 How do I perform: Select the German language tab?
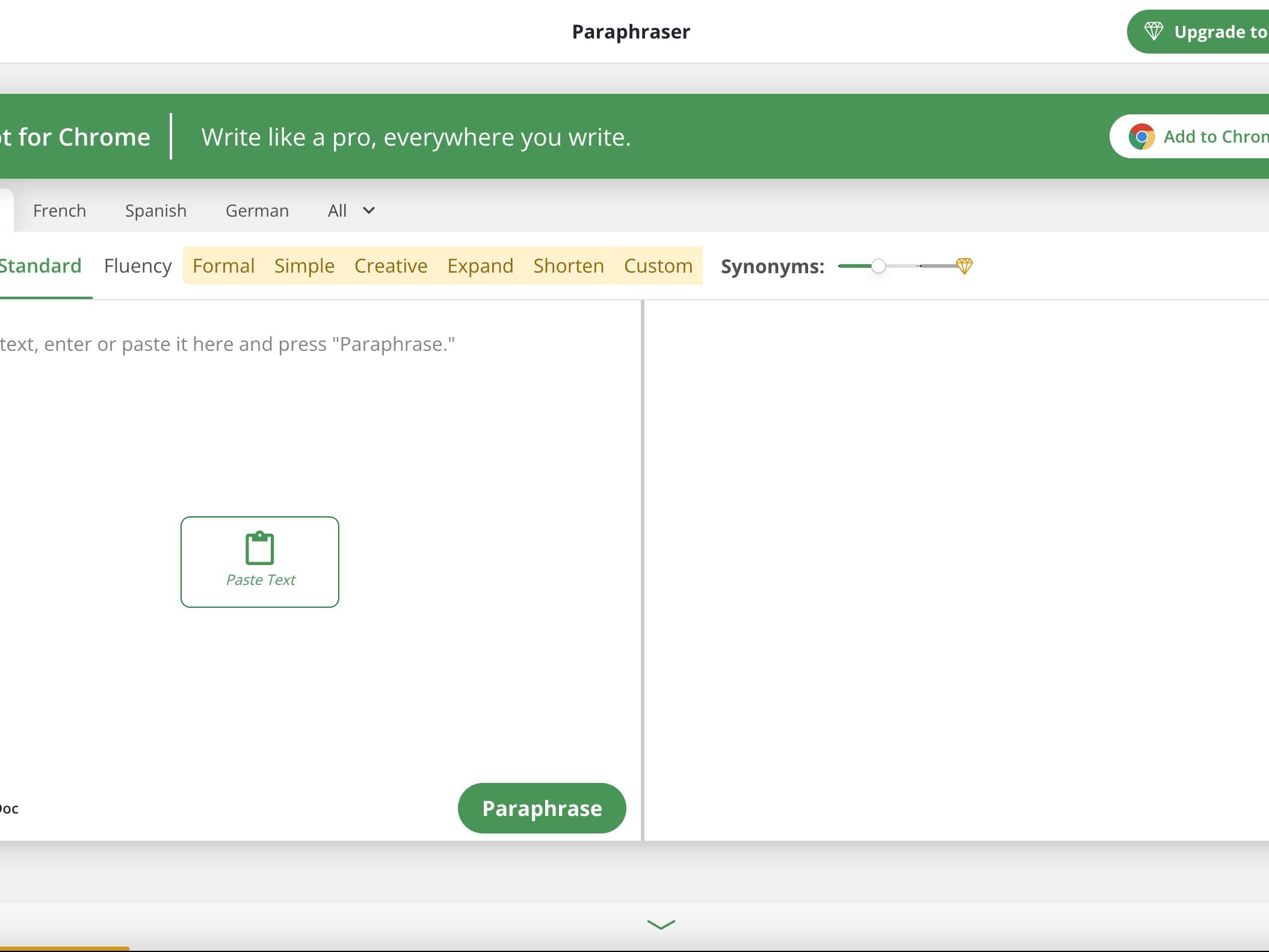pos(257,211)
